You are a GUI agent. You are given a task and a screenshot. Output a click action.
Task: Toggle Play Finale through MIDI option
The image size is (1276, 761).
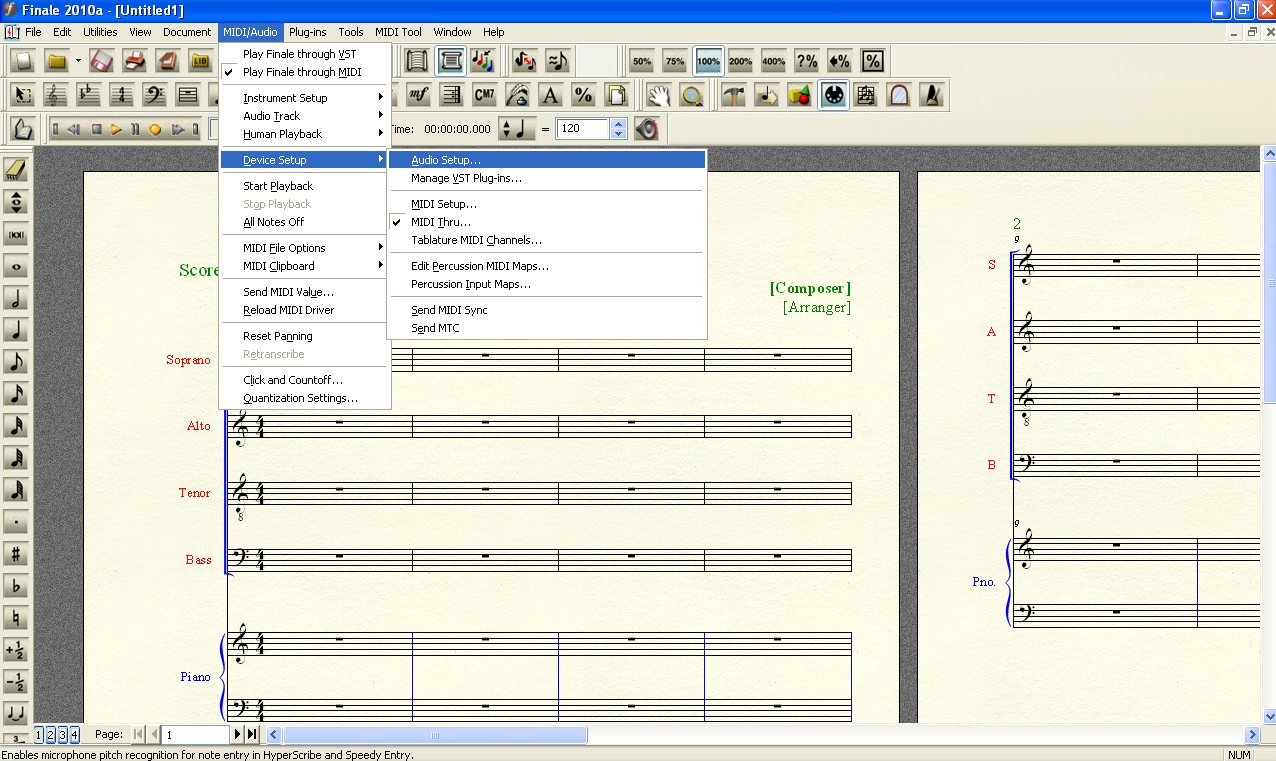(x=301, y=72)
